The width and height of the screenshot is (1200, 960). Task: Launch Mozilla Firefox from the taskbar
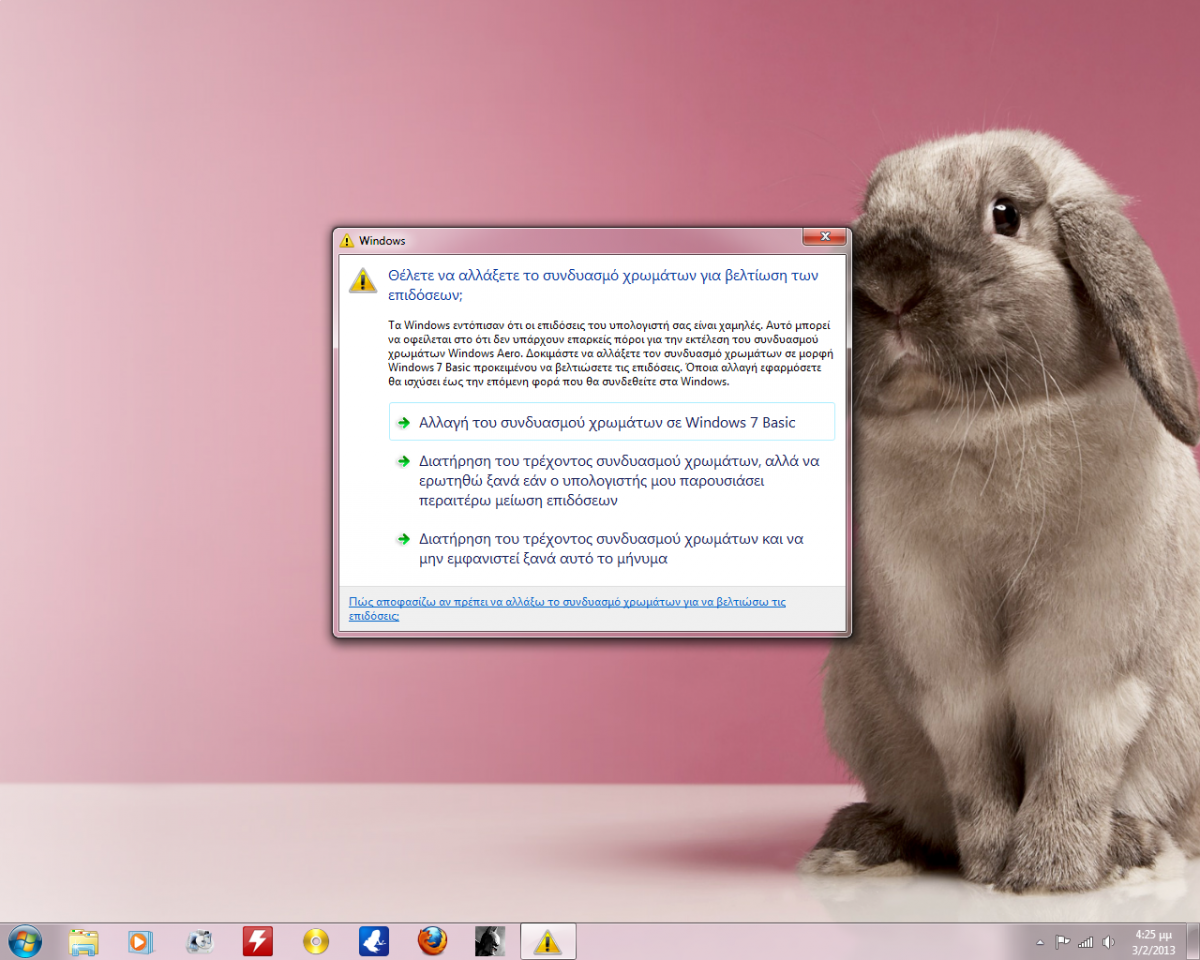point(432,941)
